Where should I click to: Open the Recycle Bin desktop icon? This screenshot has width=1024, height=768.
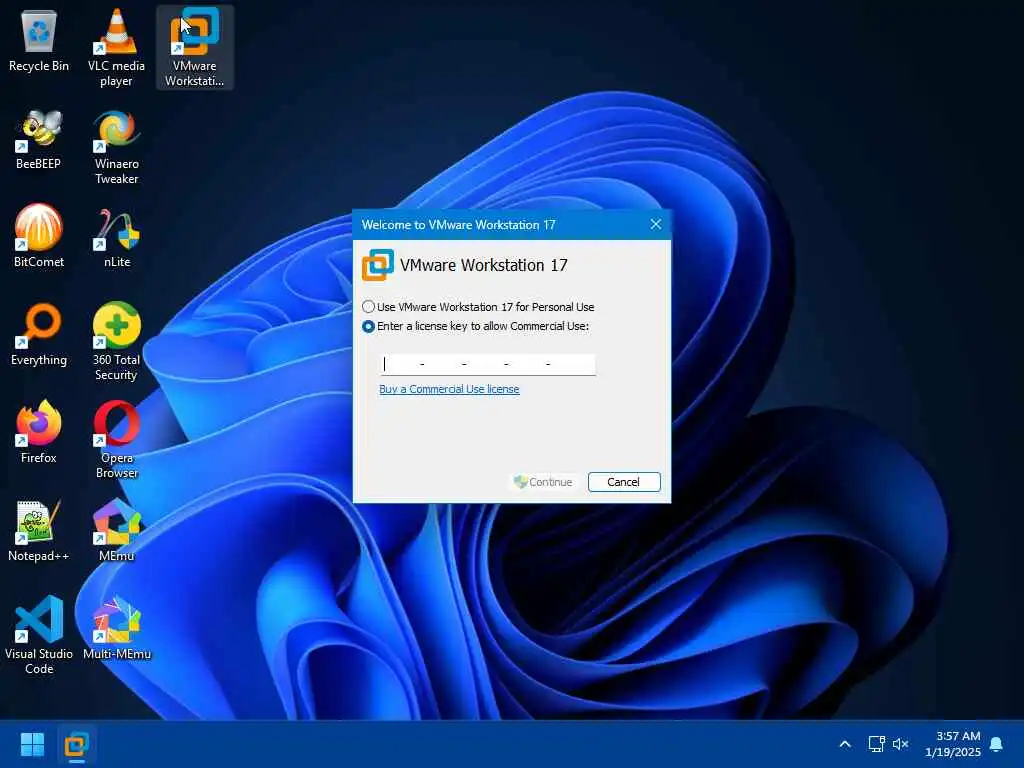pos(39,40)
